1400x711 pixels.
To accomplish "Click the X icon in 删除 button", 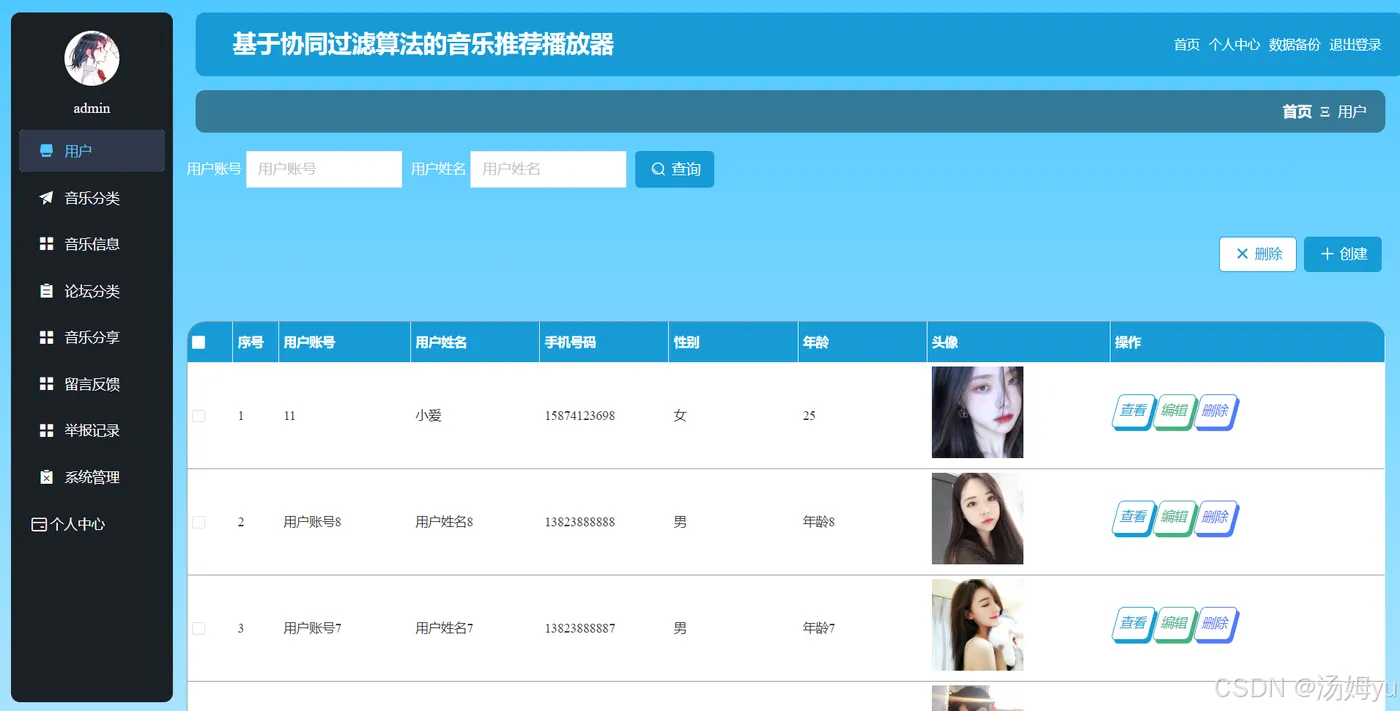I will coord(1242,254).
